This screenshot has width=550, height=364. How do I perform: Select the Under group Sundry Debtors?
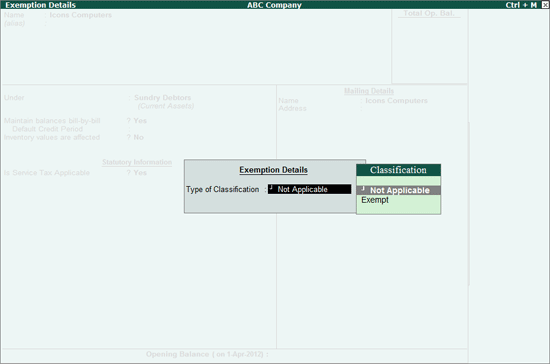(x=162, y=97)
